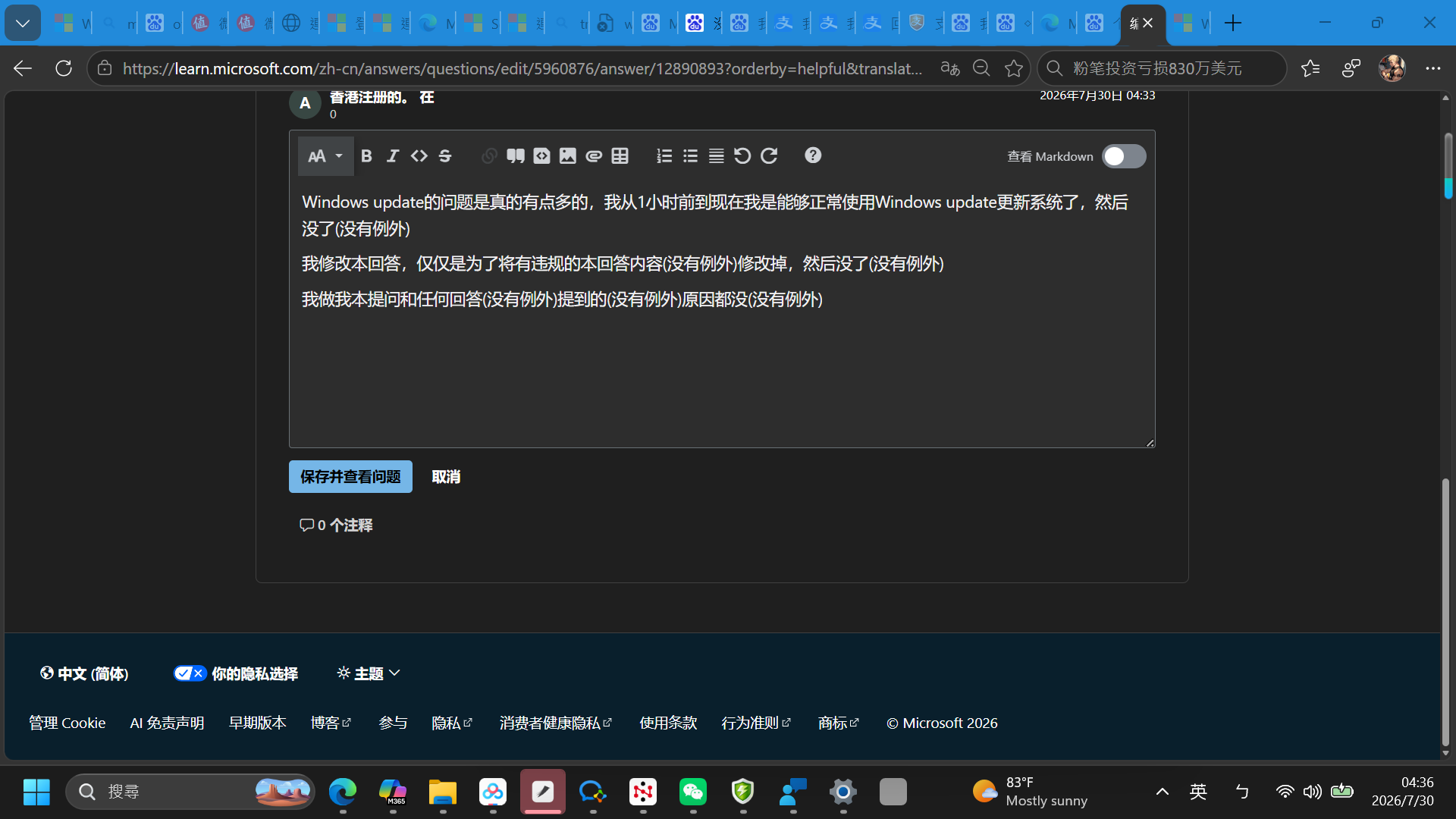Open AI 免责声明 footer link
Viewport: 1456px width, 819px height.
(167, 723)
